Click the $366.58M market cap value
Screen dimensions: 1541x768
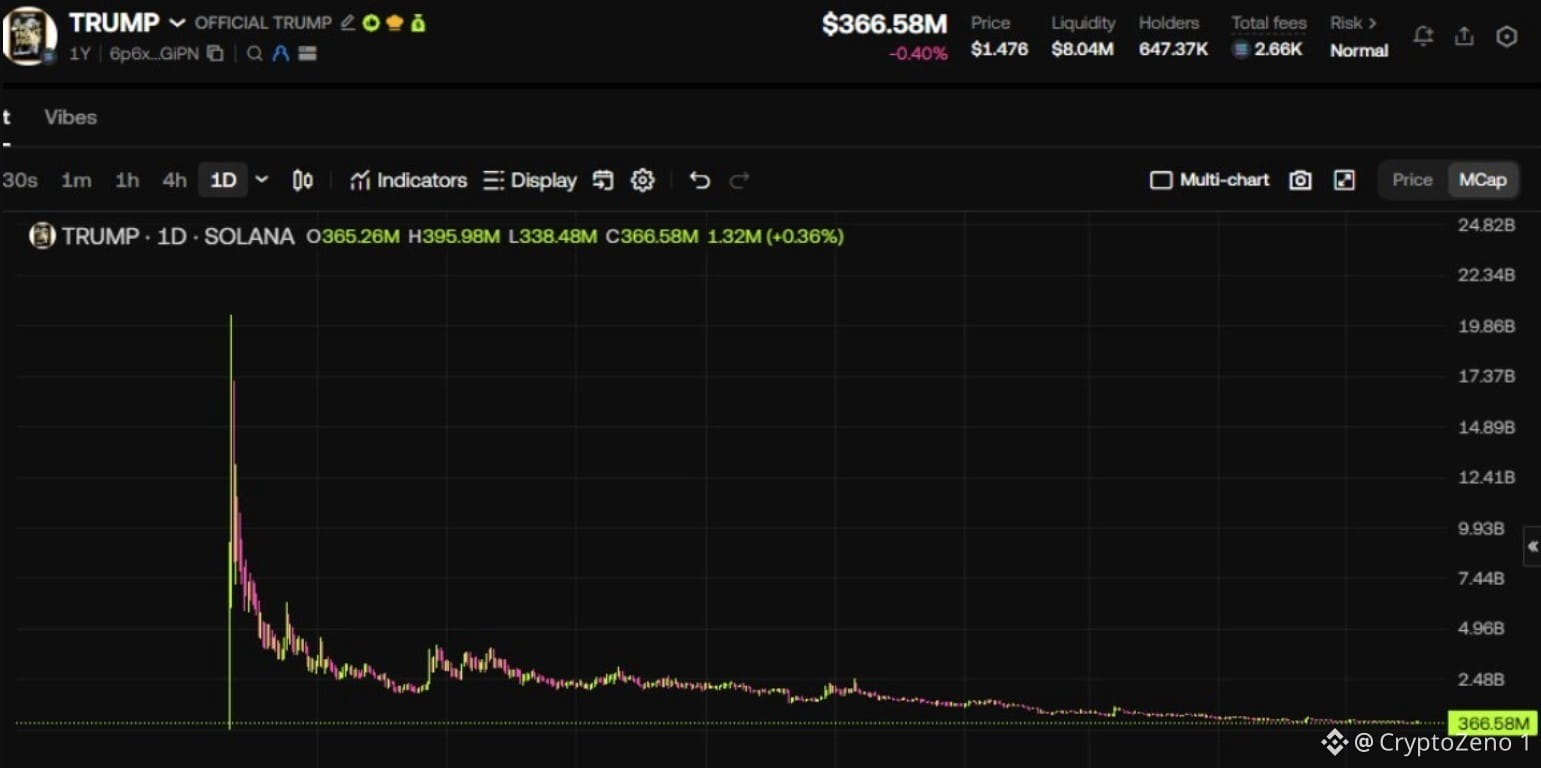884,24
